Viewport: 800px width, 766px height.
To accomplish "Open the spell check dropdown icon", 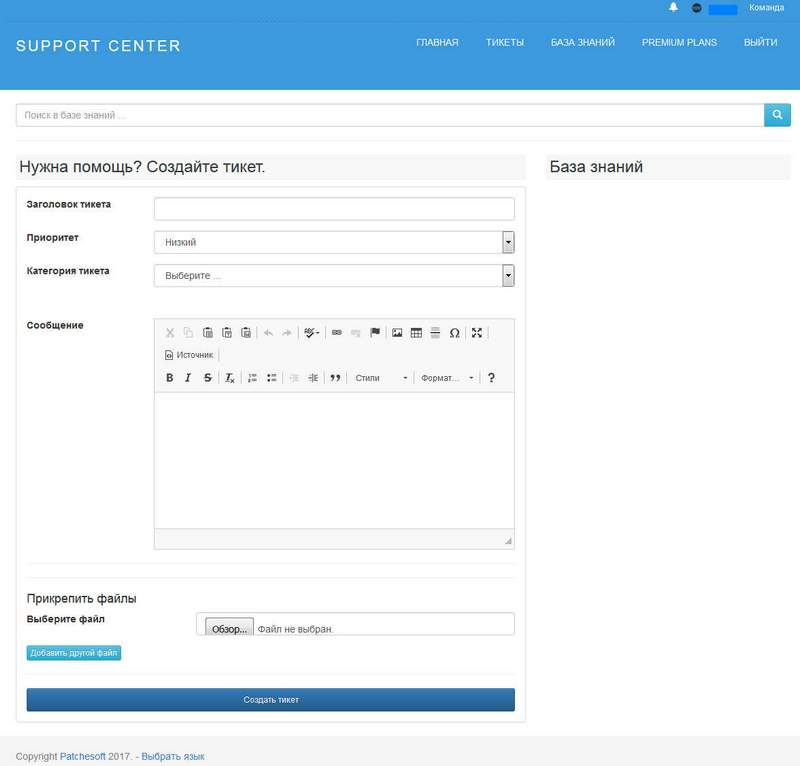I will [312, 333].
